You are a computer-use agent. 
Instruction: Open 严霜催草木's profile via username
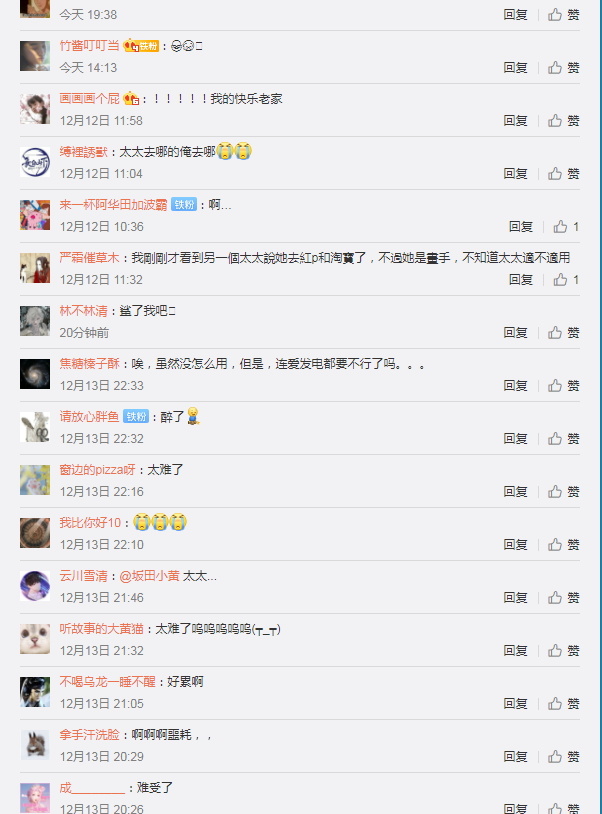pyautogui.click(x=89, y=257)
